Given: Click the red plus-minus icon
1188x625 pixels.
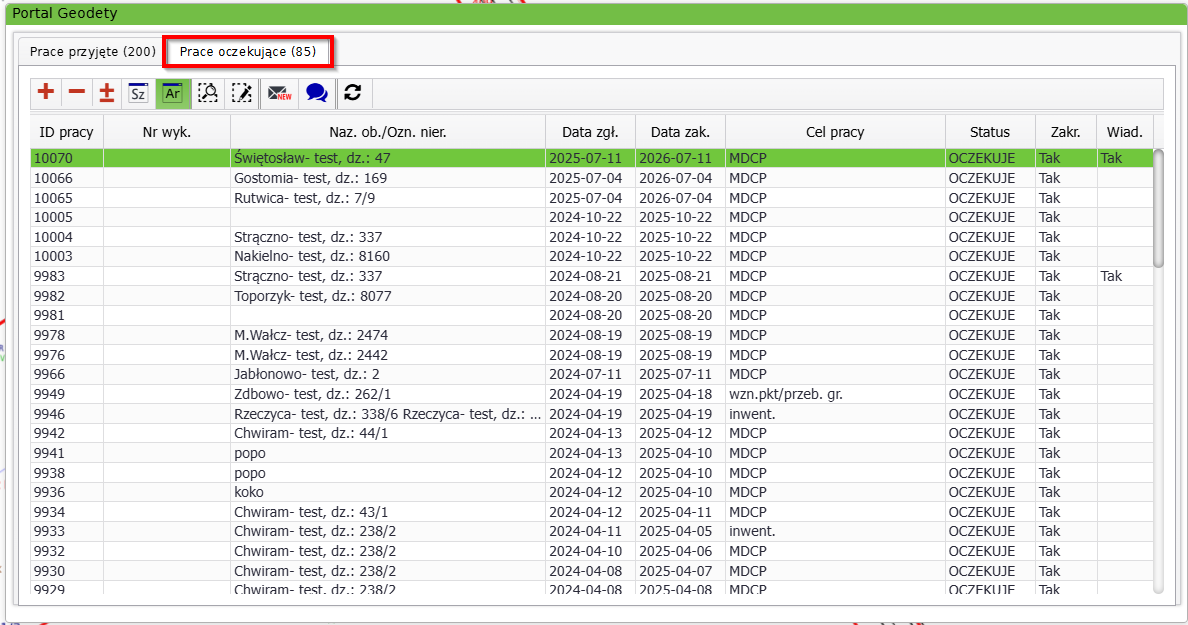Looking at the screenshot, I should coord(107,93).
